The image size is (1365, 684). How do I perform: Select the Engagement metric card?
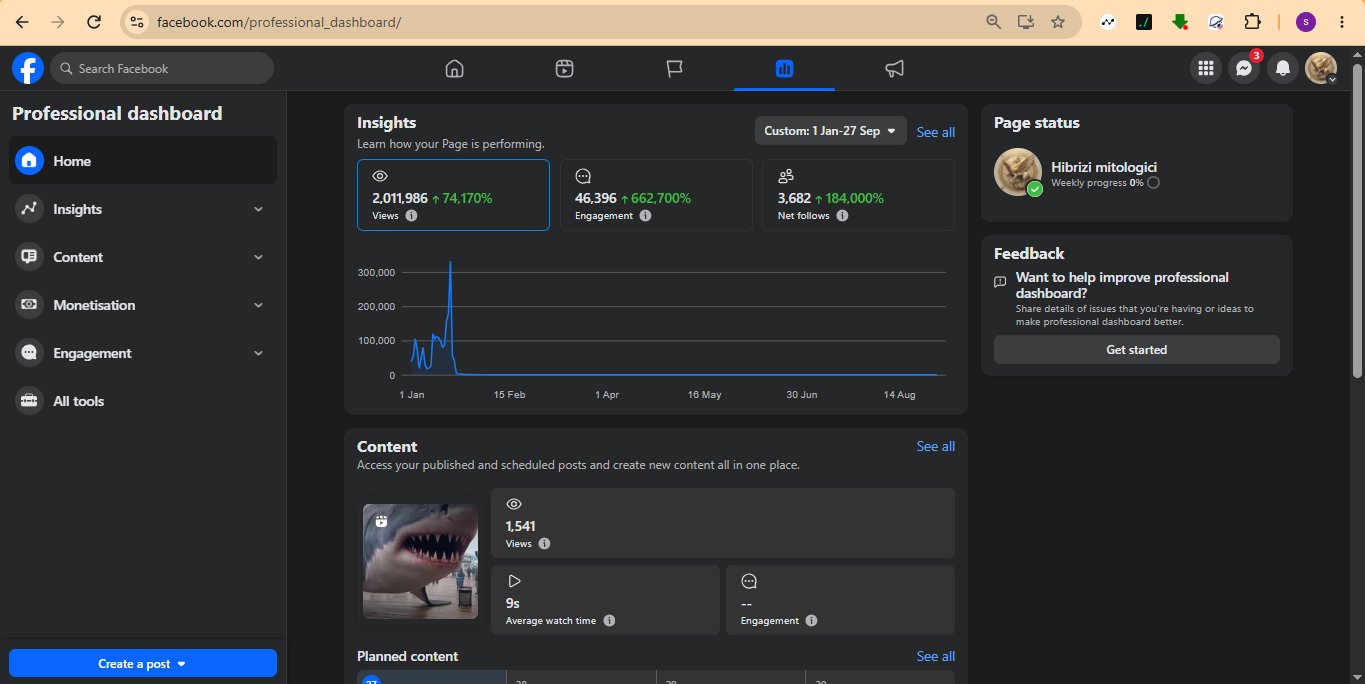[656, 195]
